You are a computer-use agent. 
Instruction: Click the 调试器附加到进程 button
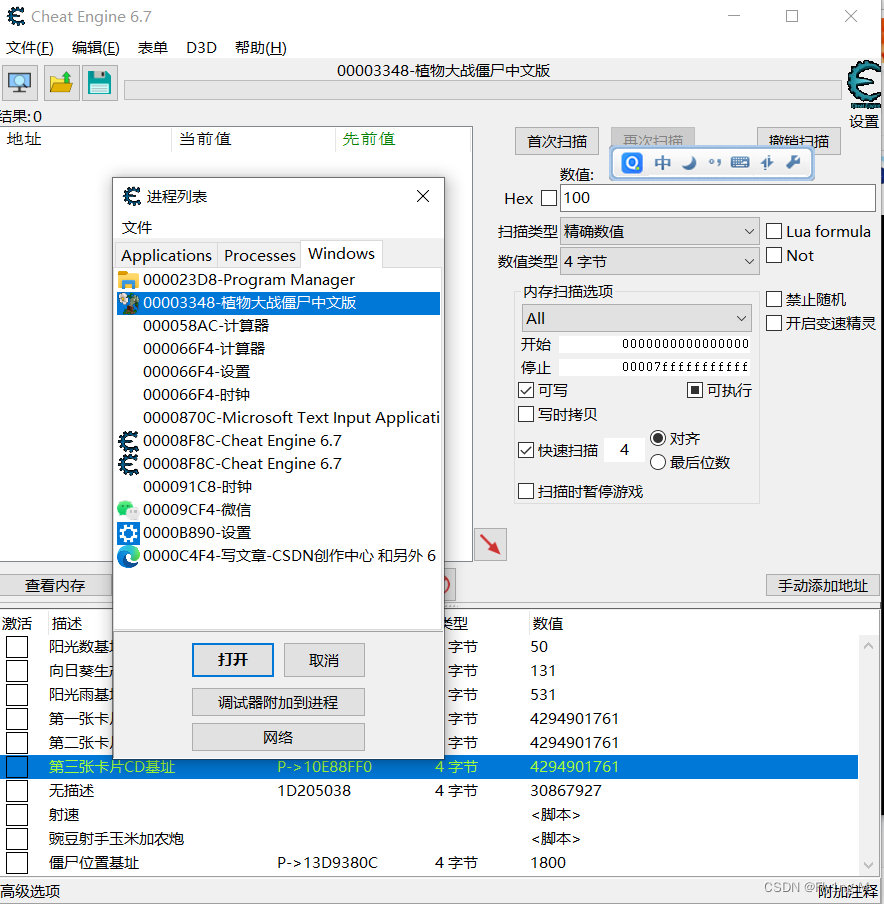click(x=278, y=701)
